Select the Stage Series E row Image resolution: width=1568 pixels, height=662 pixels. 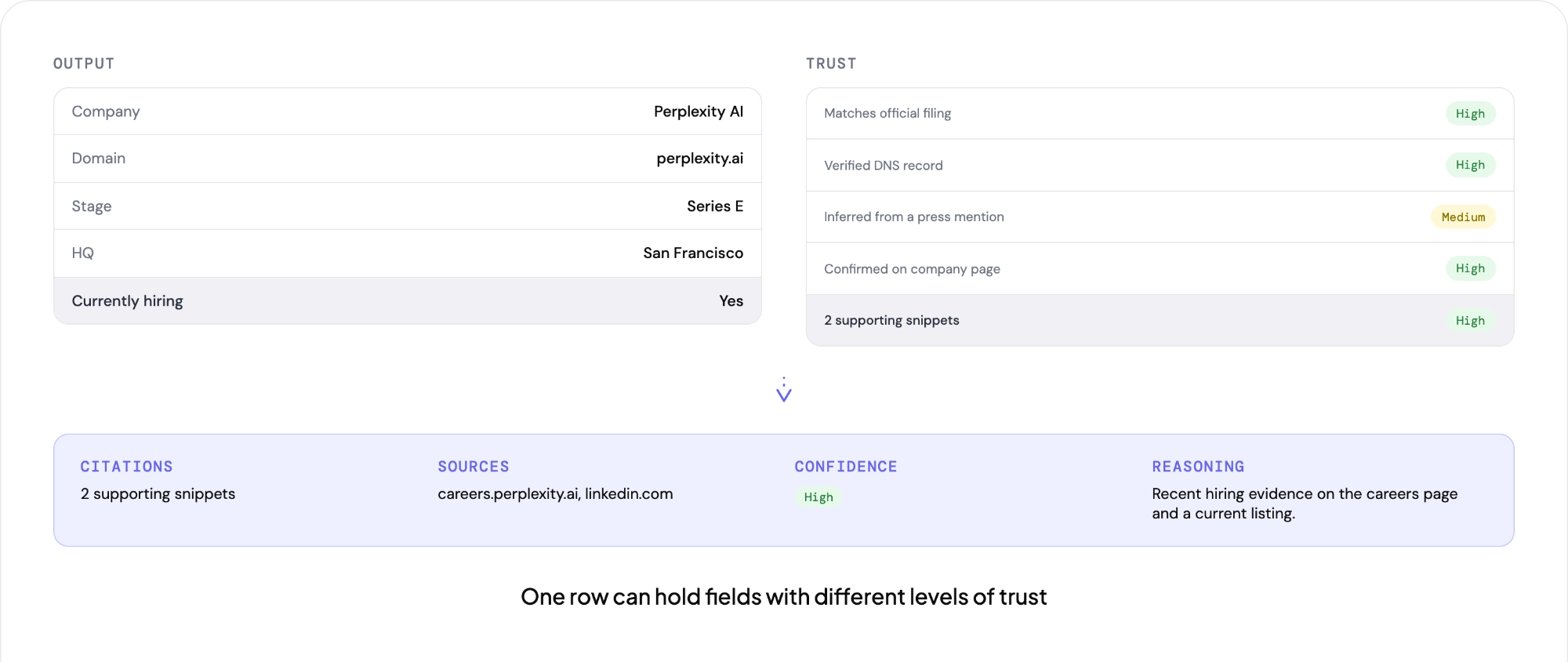[408, 206]
